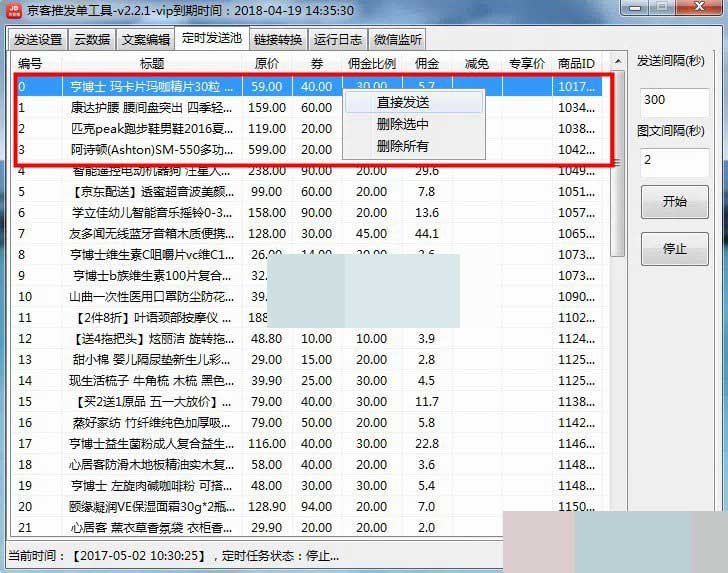Close the 京客推发单工具 window
728x573 pixels.
[699, 7]
